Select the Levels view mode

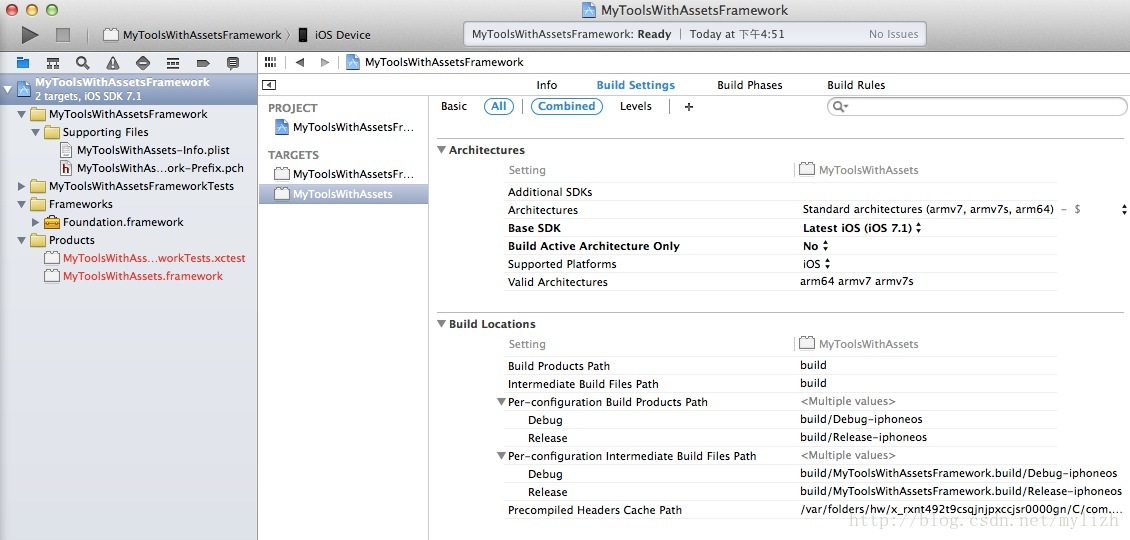[x=636, y=106]
